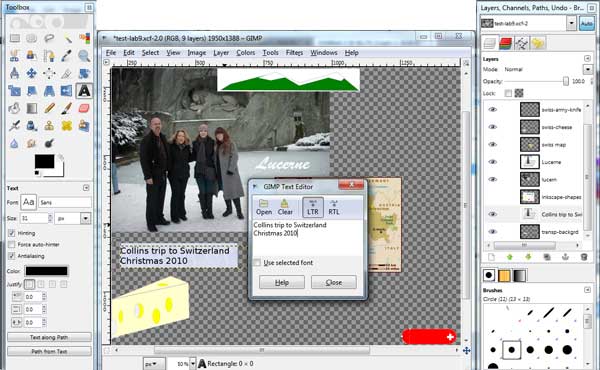
Task: Open the Filters menu
Action: tap(294, 53)
